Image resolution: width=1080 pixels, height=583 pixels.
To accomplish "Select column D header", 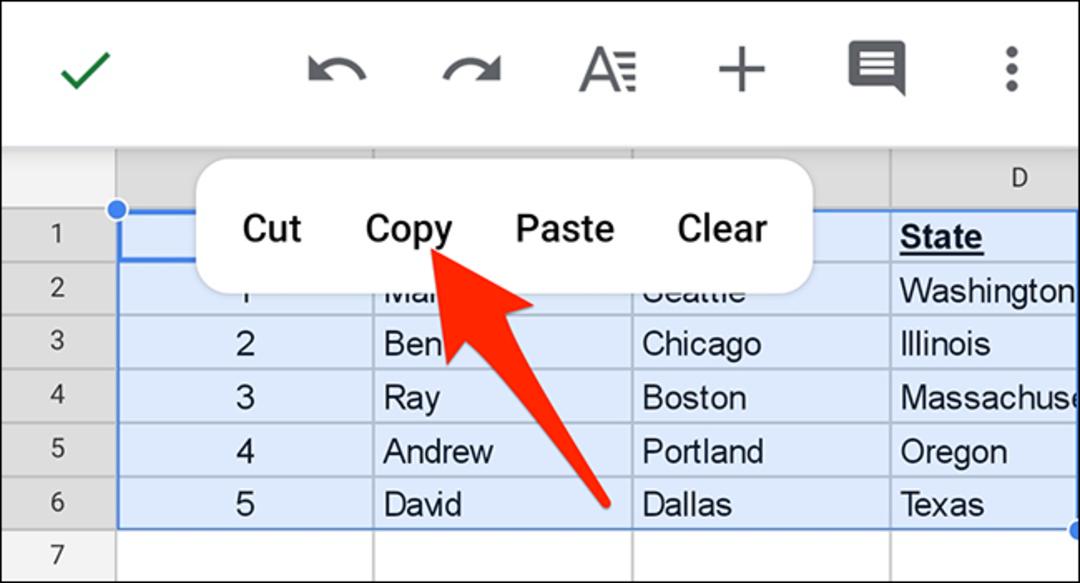I will click(x=984, y=178).
